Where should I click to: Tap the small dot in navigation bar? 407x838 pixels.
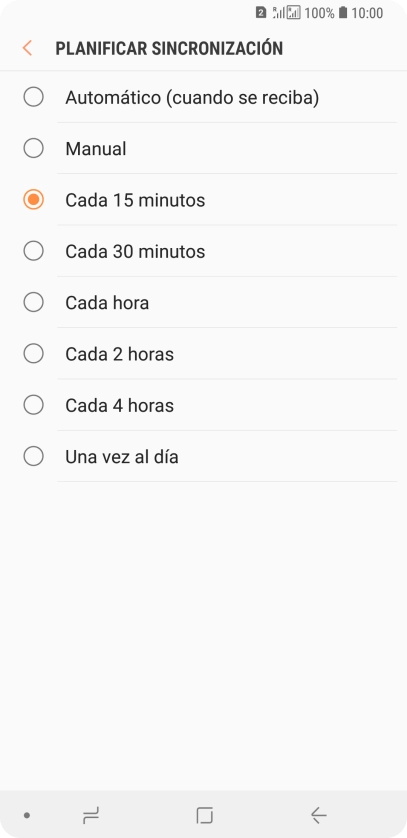pyautogui.click(x=27, y=816)
